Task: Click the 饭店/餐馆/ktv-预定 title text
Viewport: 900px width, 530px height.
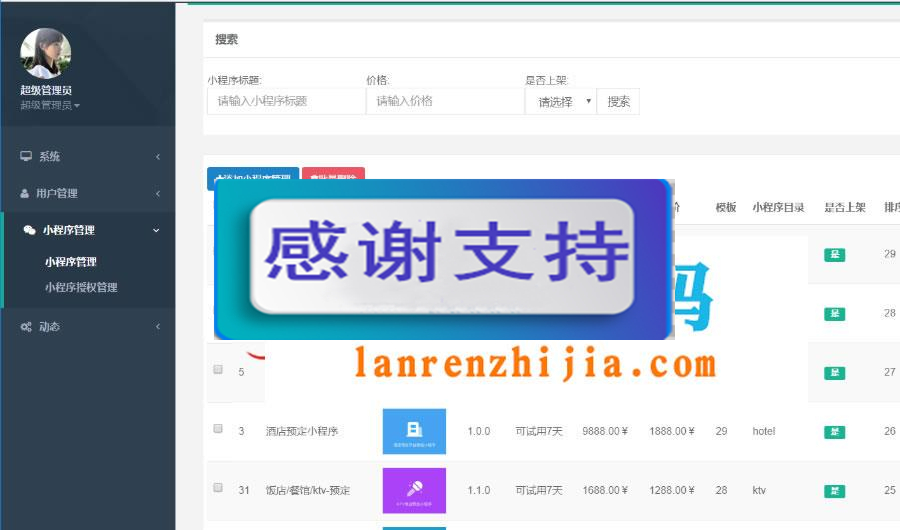Action: (308, 490)
